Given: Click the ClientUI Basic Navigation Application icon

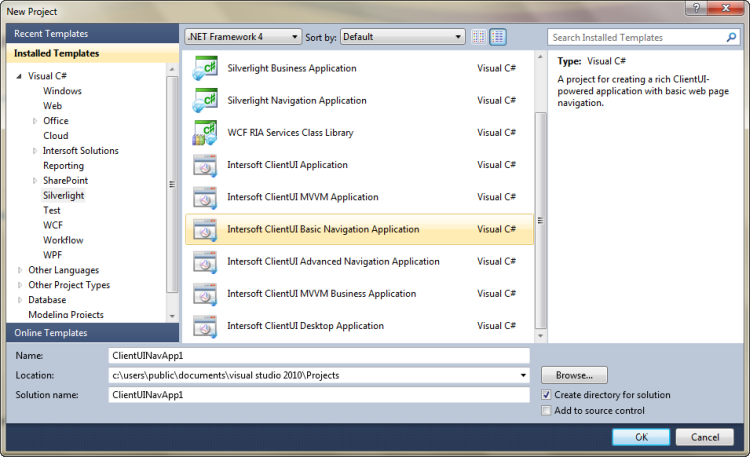Looking at the screenshot, I should point(205,230).
